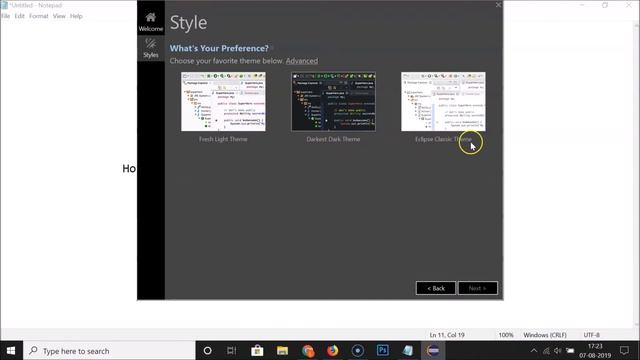Viewport: 640px width, 360px height.
Task: Close the Style dialog
Action: 498,5
